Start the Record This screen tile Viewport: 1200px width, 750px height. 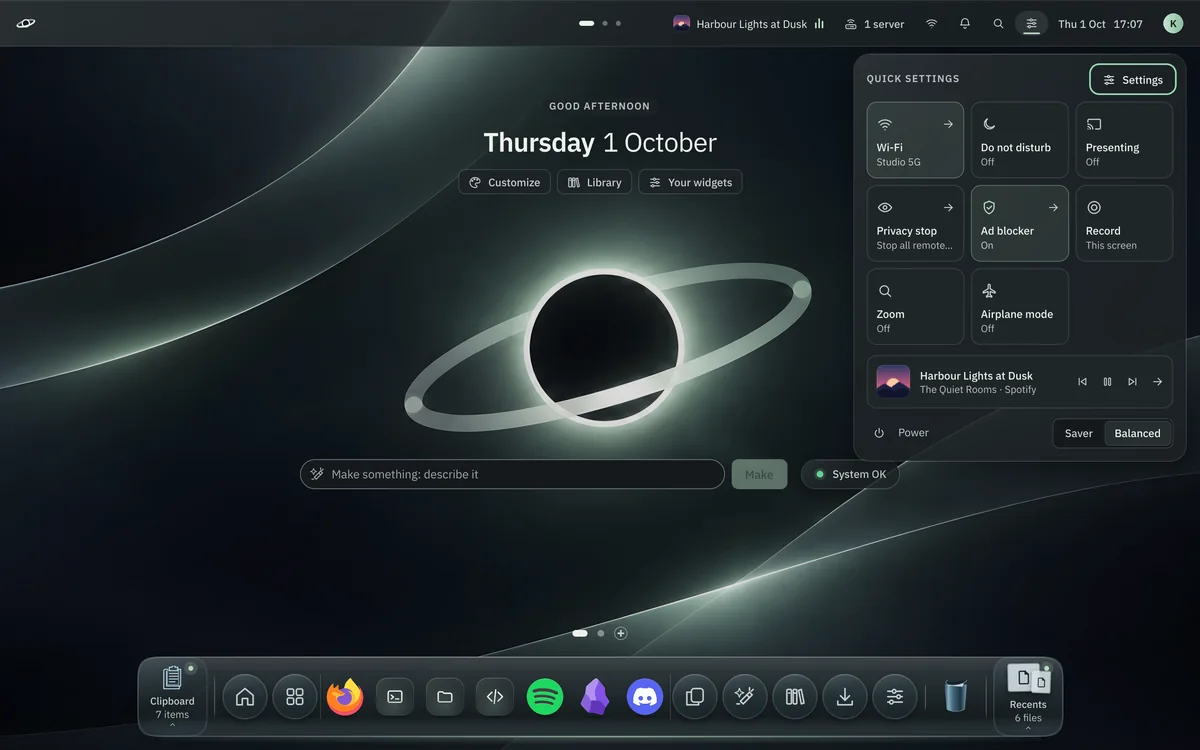pos(1124,223)
